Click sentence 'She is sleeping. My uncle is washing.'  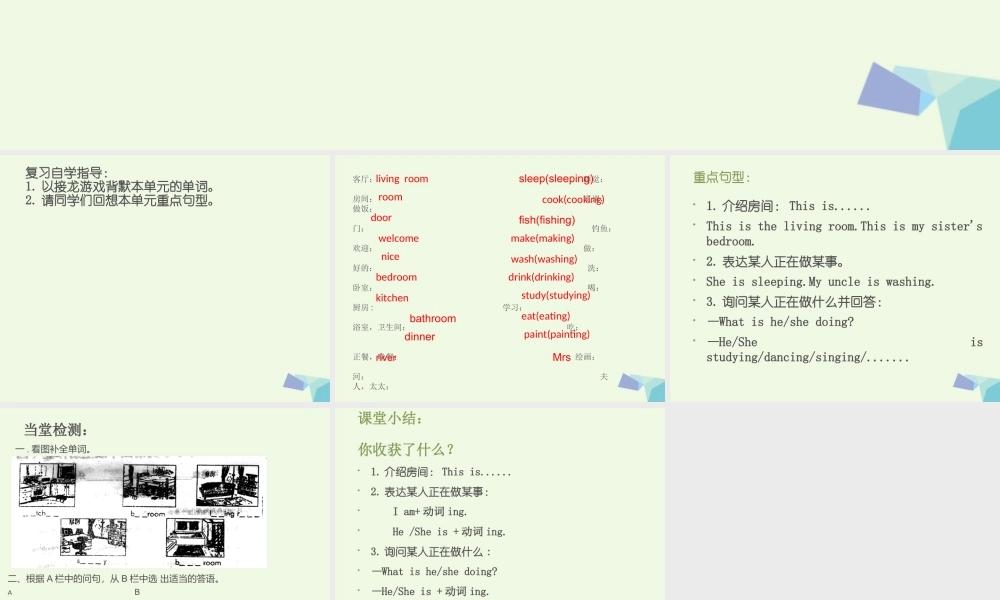(x=820, y=282)
